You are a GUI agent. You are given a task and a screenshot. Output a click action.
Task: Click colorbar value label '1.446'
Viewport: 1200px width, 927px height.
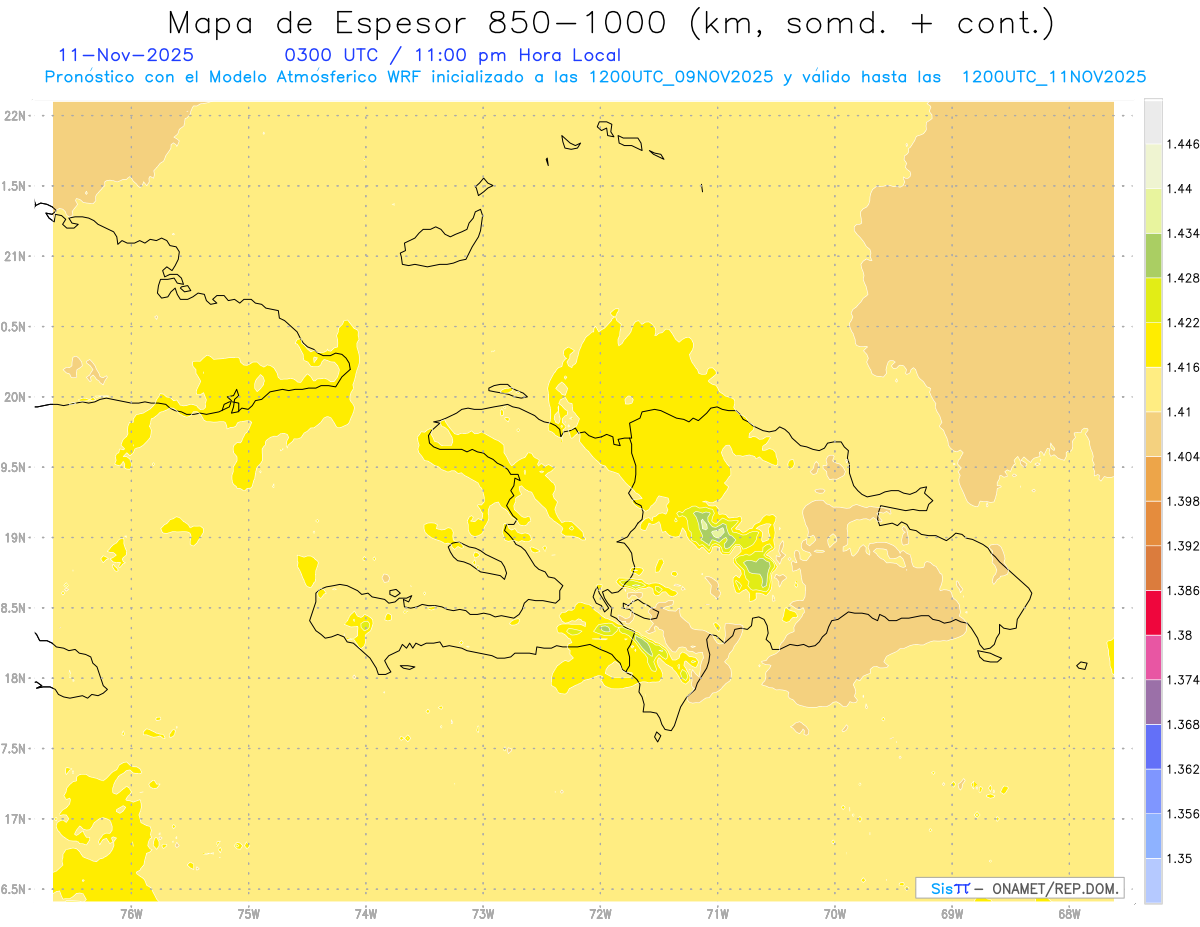point(1185,144)
